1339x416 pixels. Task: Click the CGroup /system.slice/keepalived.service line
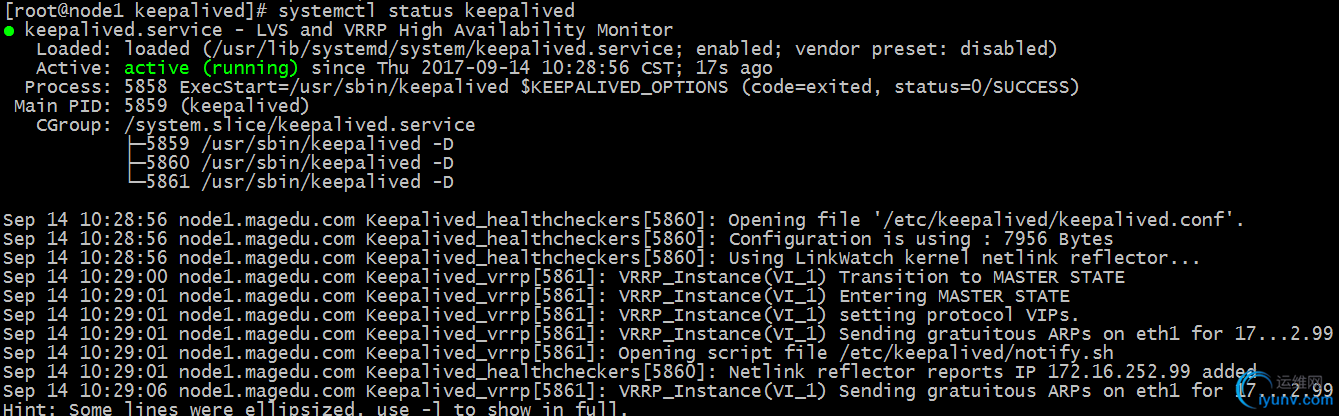(x=256, y=125)
